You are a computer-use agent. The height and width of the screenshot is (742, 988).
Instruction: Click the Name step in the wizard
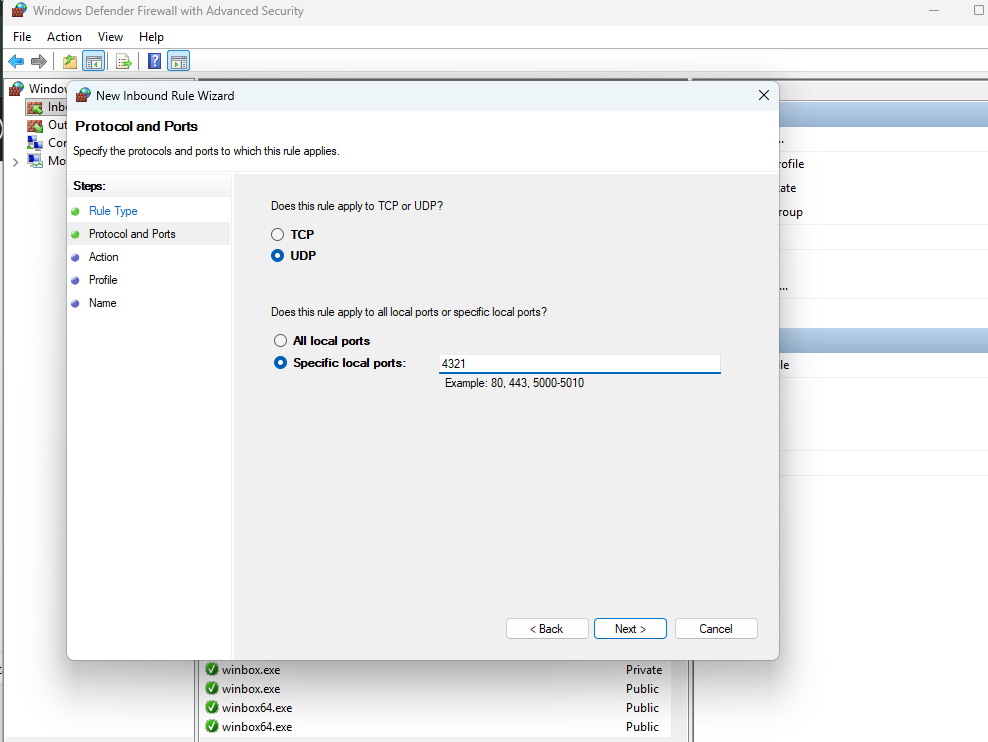coord(102,303)
